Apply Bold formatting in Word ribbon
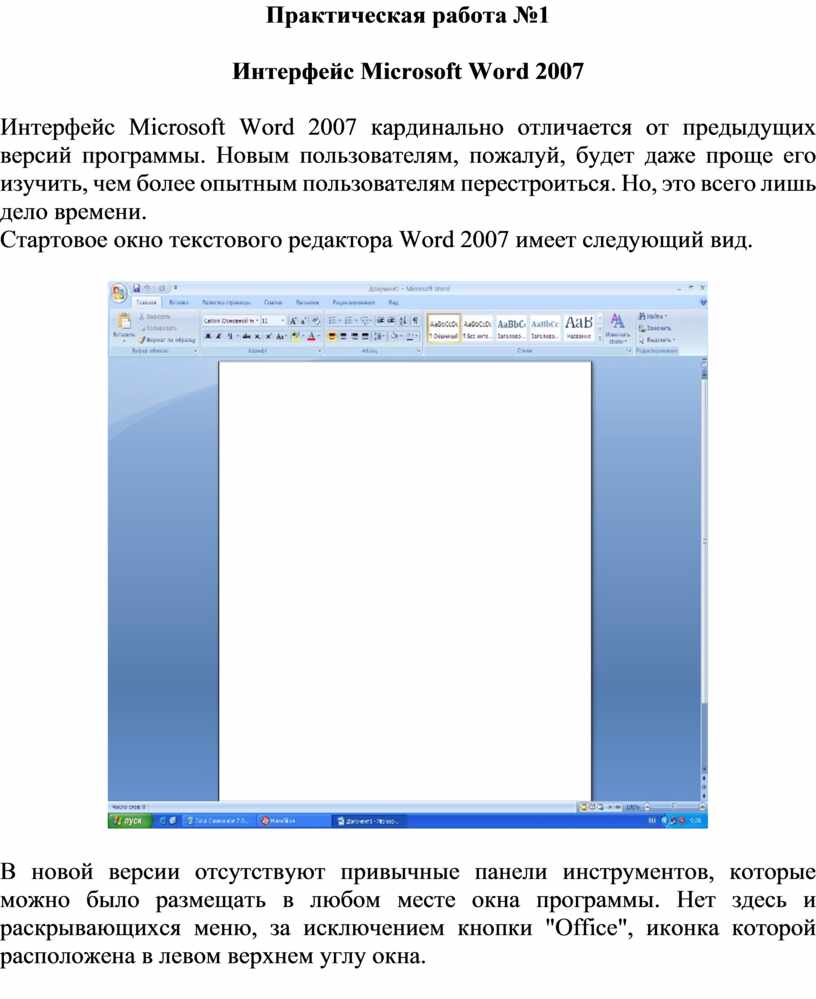 (x=208, y=336)
